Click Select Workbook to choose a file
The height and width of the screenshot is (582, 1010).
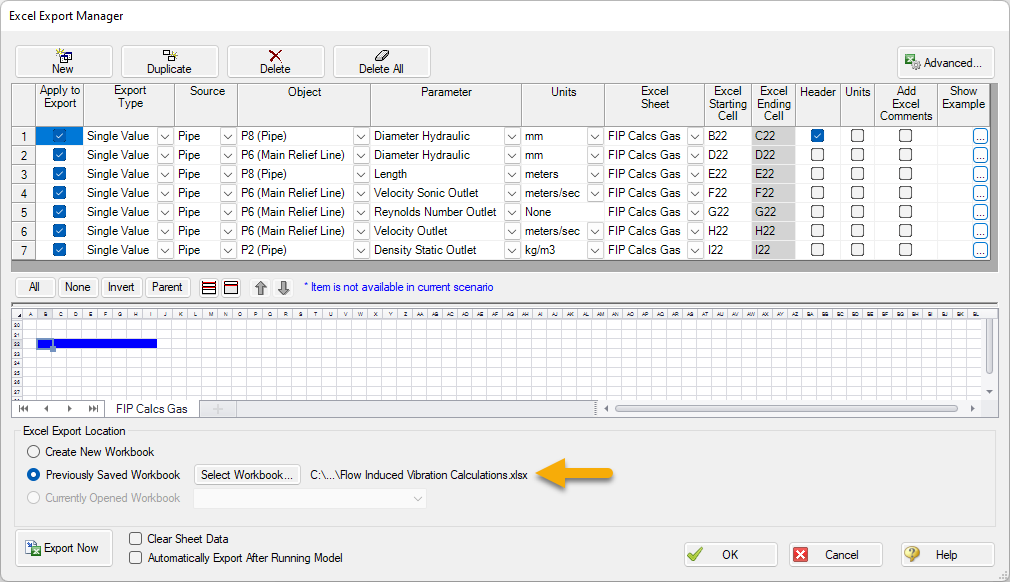(x=246, y=474)
